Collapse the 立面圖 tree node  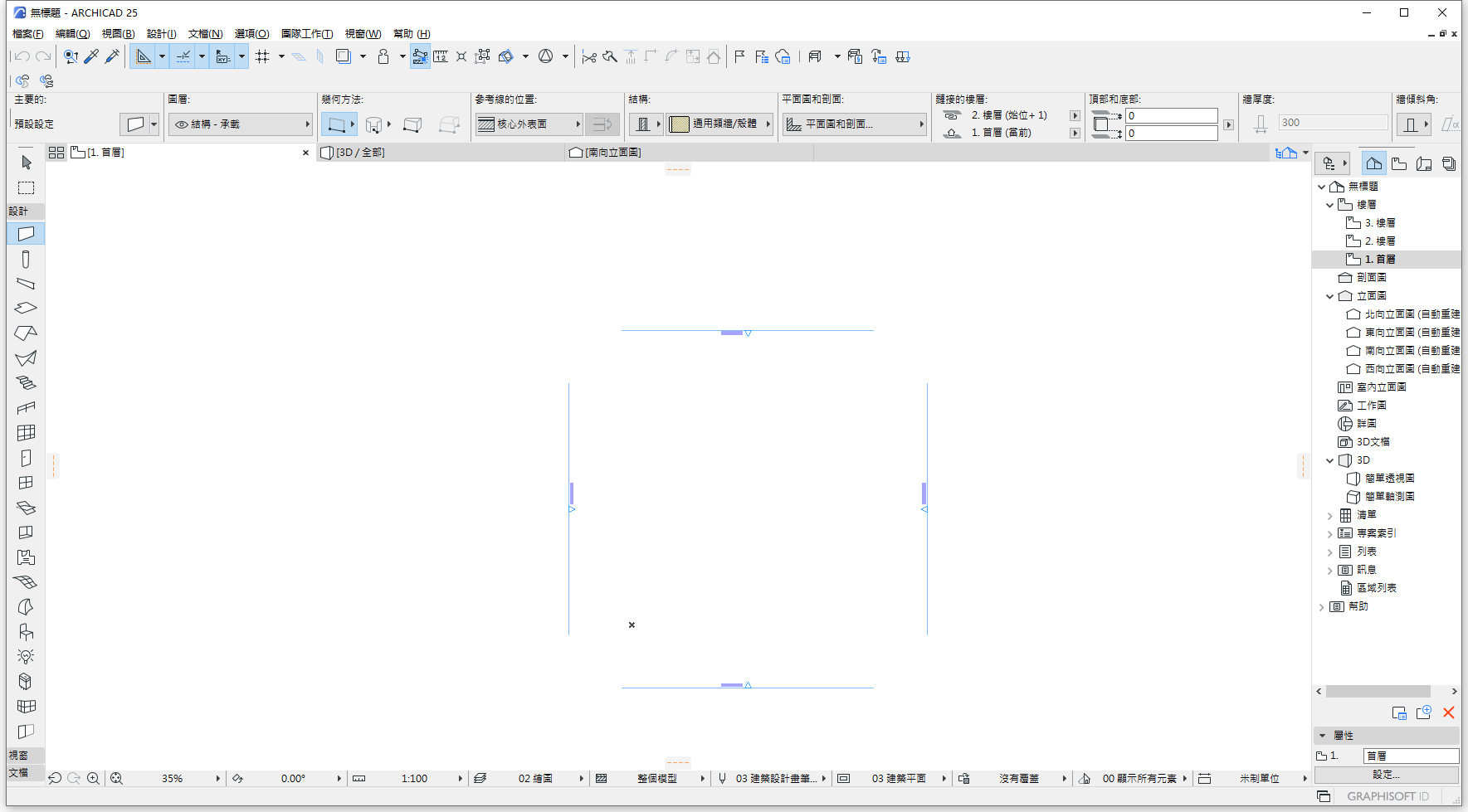(1330, 296)
